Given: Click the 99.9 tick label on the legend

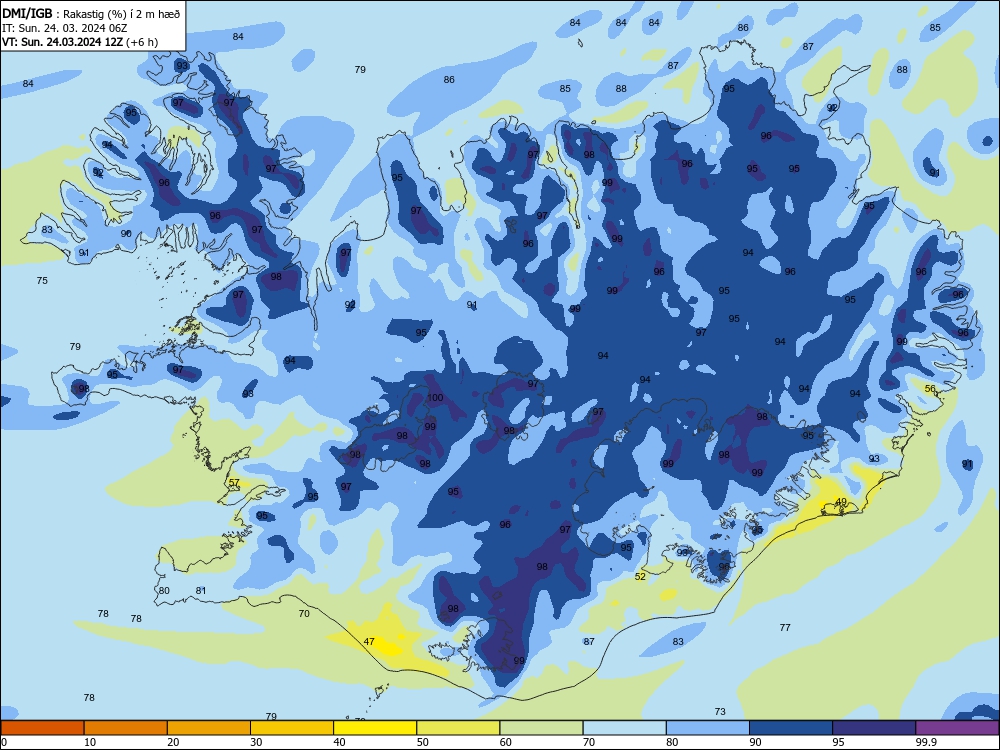Looking at the screenshot, I should point(926,742).
